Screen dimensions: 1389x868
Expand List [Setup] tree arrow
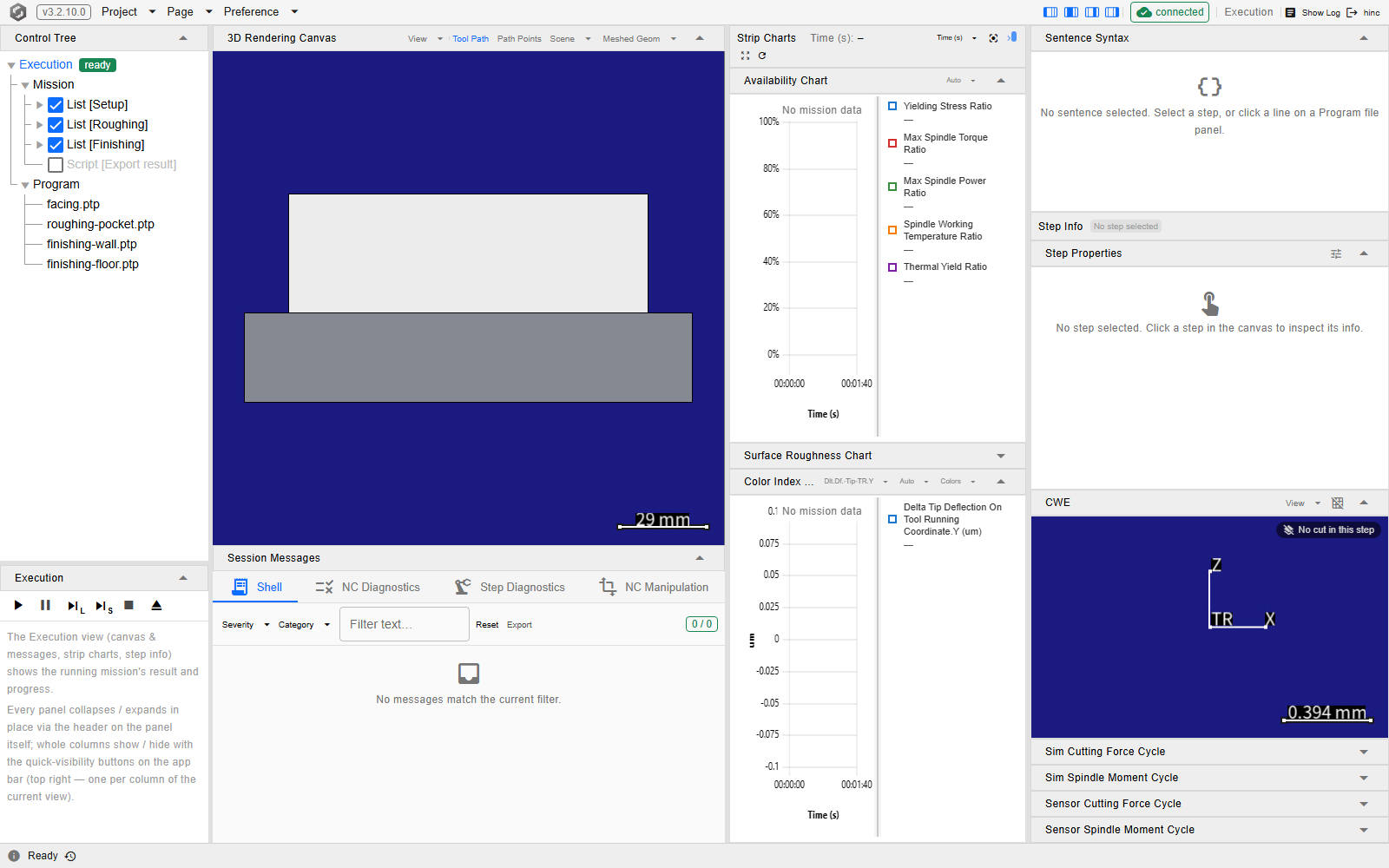coord(40,105)
